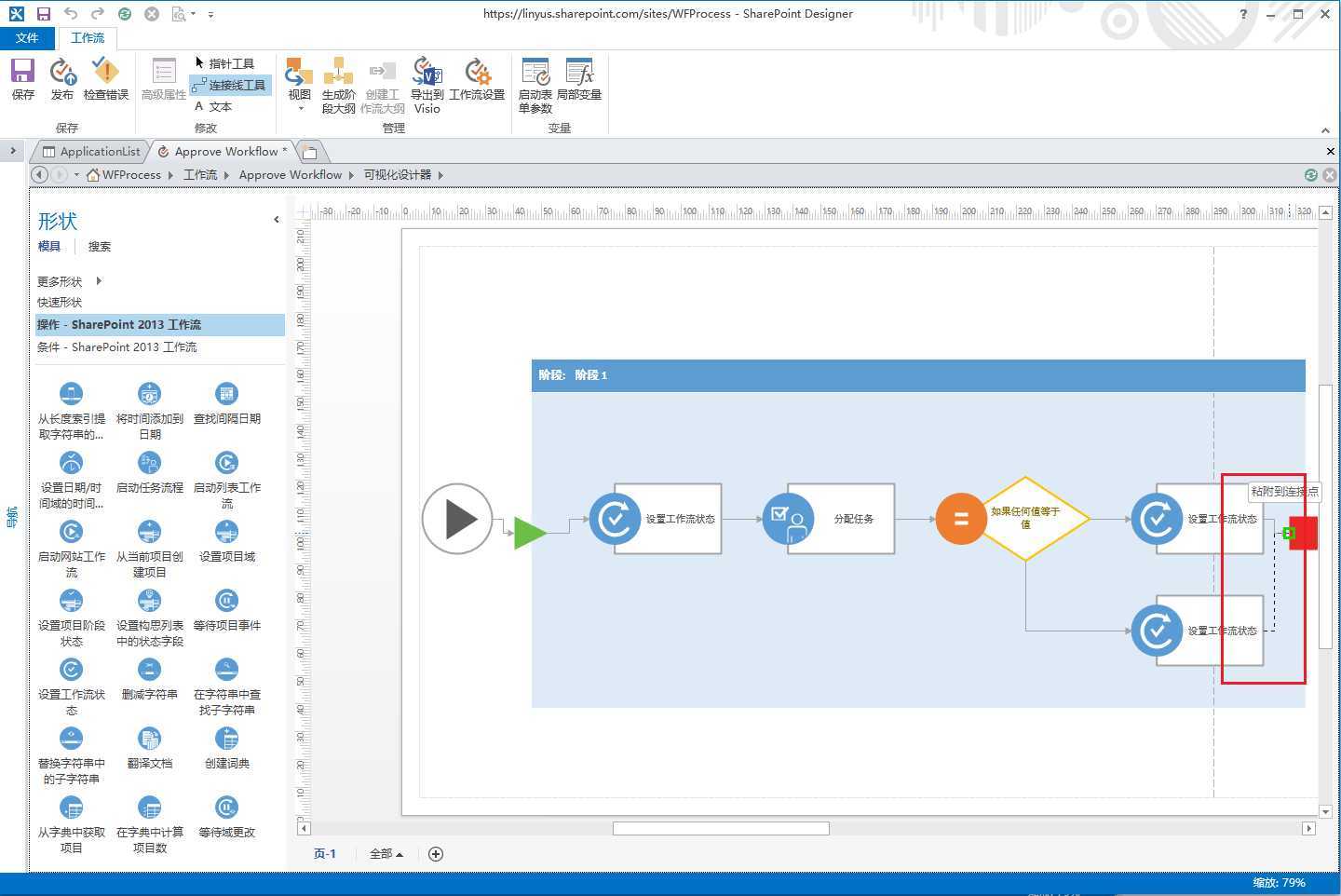This screenshot has height=896, width=1341.
Task: Select the 指针工具 pointer tool
Action: point(223,63)
